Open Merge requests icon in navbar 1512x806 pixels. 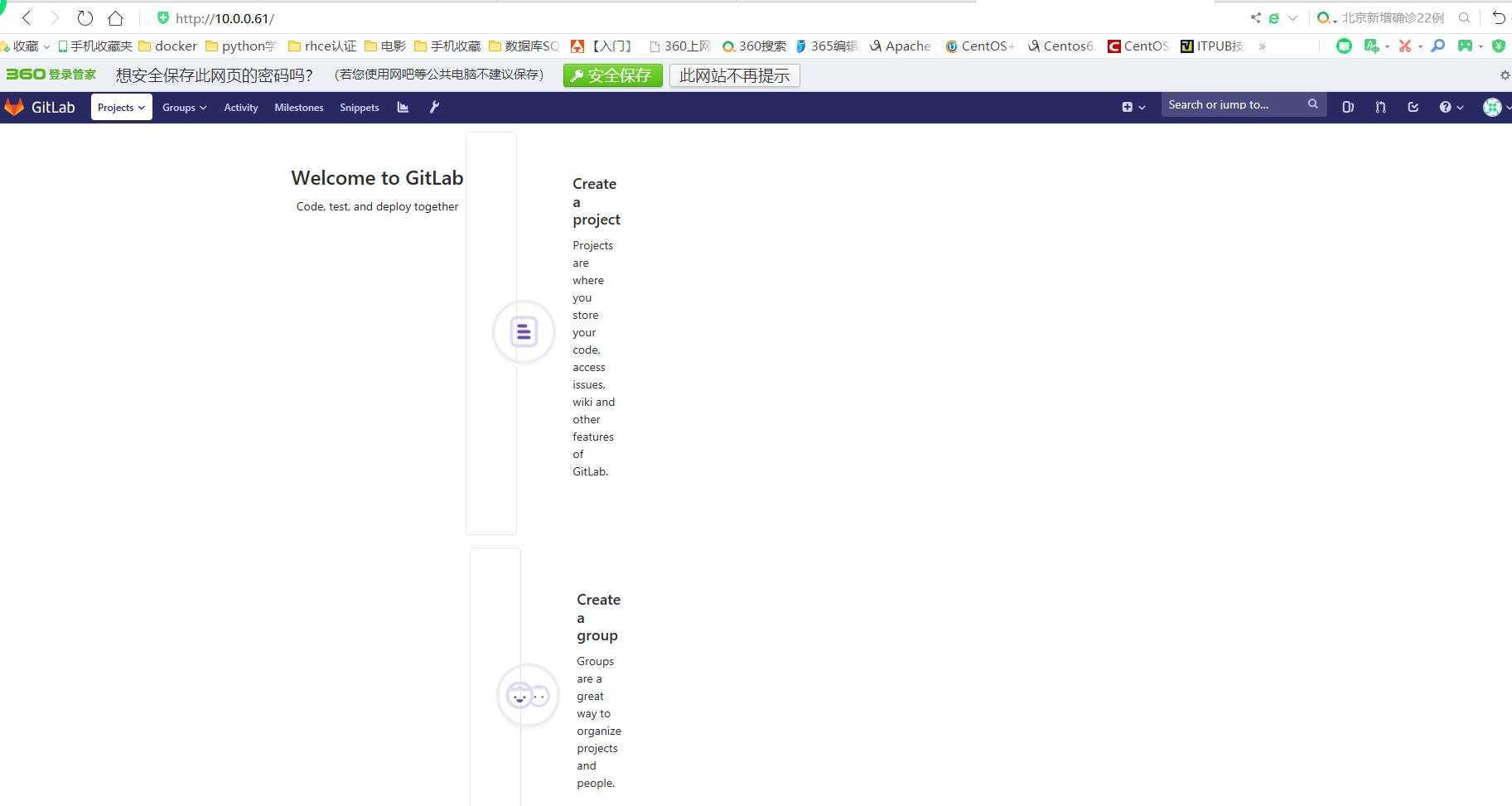pos(1380,107)
